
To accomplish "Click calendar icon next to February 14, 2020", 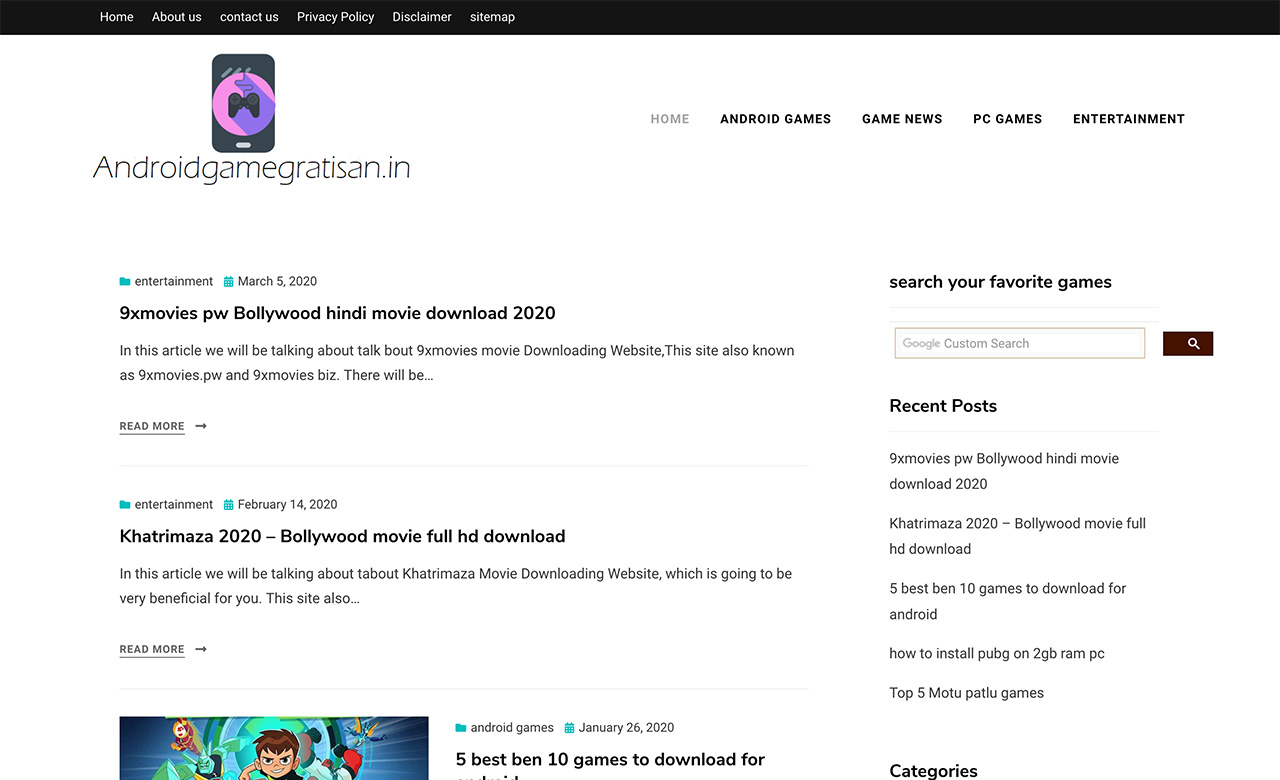I will pos(228,505).
